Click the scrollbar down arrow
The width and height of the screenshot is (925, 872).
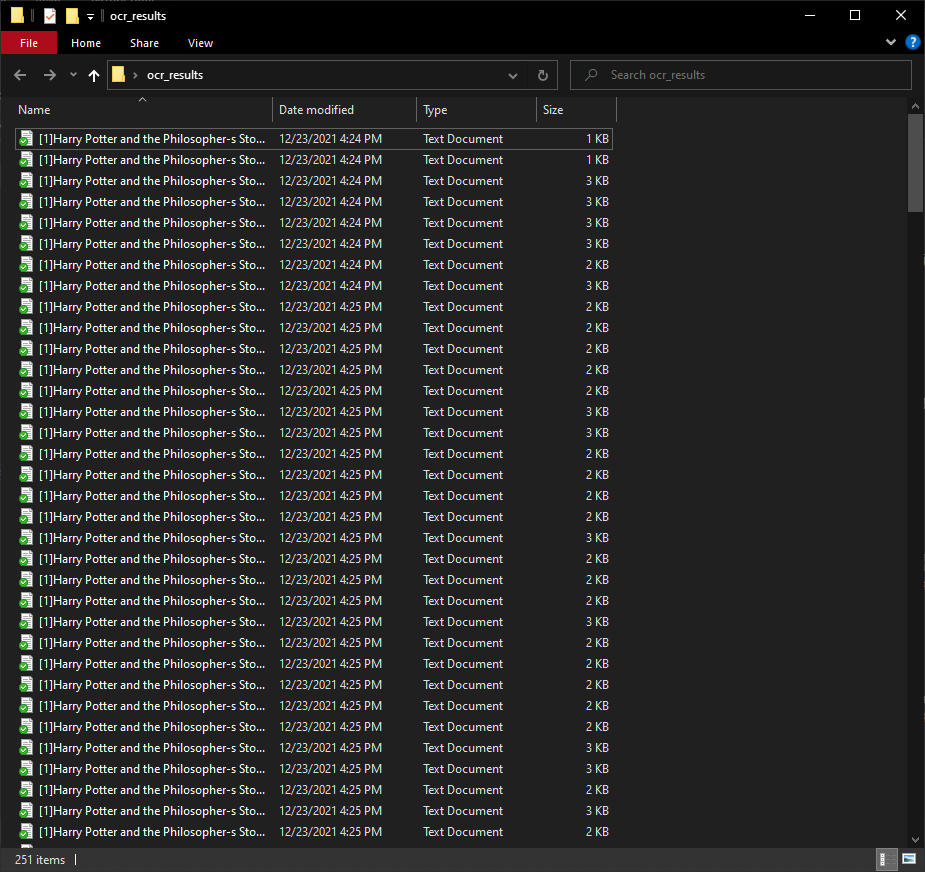tap(915, 840)
